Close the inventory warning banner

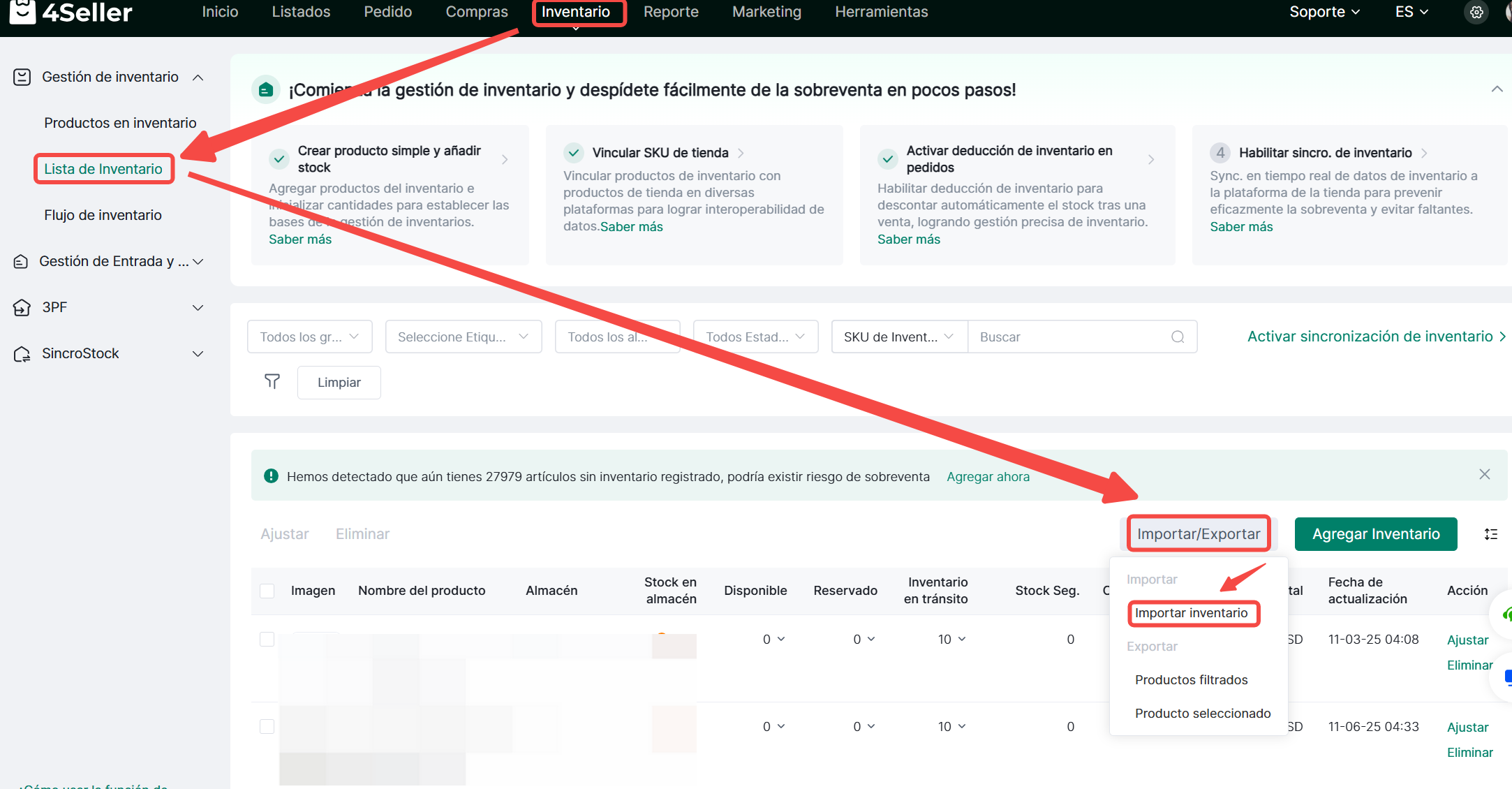click(1484, 475)
